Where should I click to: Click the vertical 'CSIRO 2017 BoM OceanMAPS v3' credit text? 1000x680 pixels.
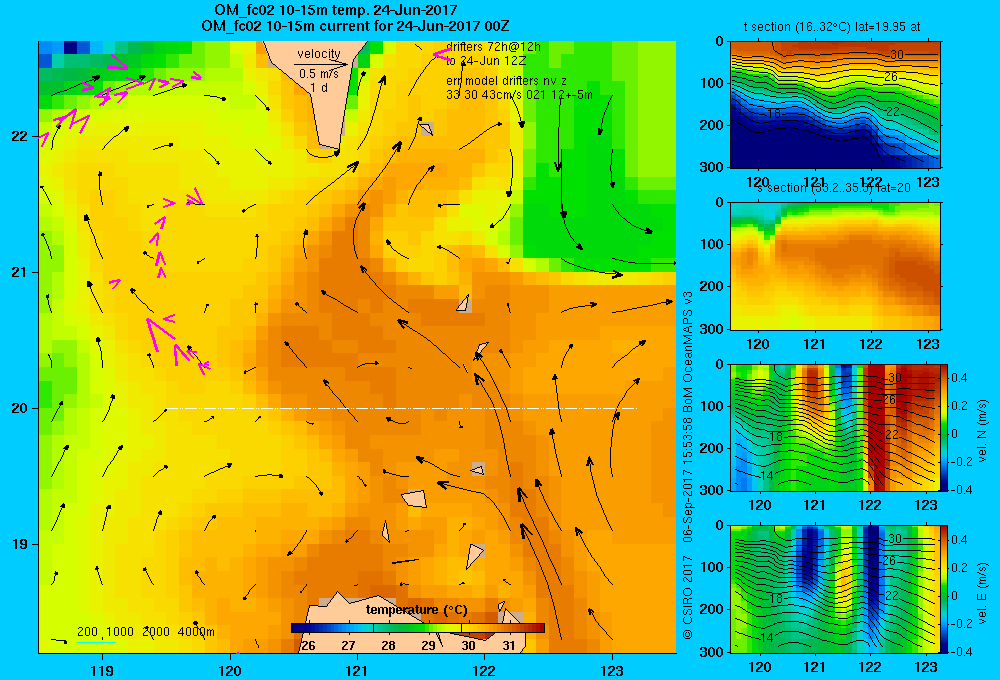pos(688,464)
